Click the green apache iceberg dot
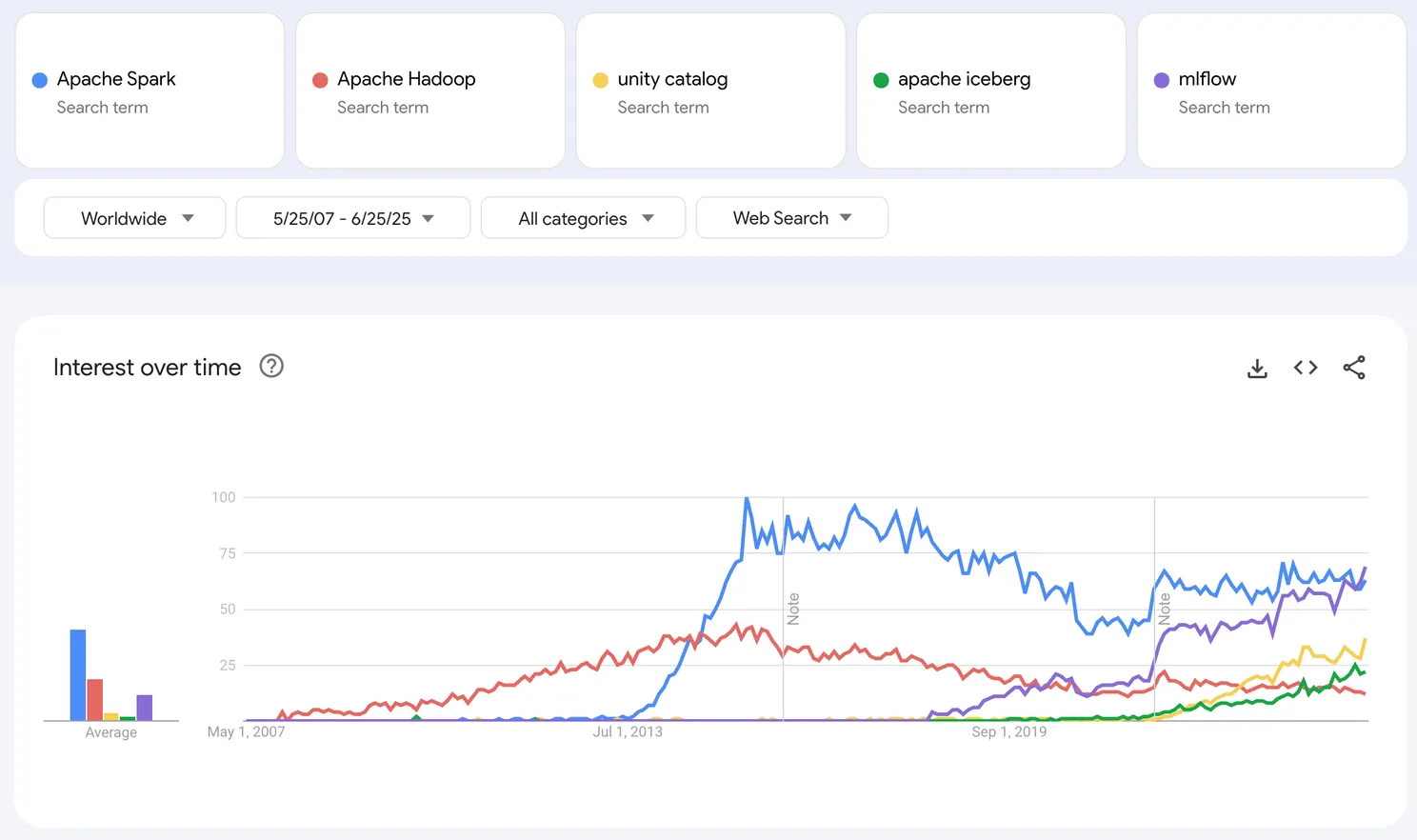The width and height of the screenshot is (1417, 840). click(881, 80)
